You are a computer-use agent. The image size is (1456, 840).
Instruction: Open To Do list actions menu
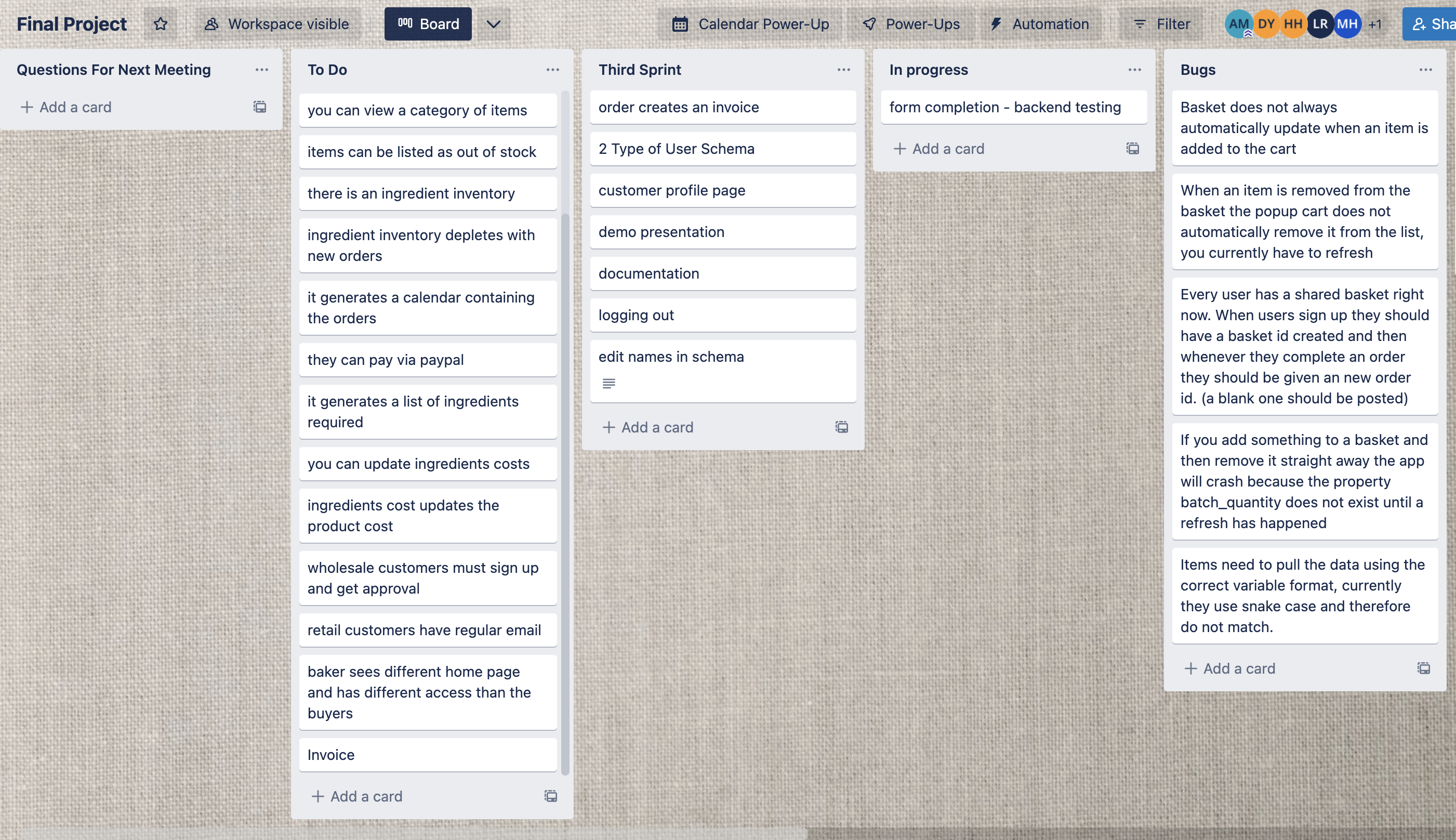click(553, 70)
